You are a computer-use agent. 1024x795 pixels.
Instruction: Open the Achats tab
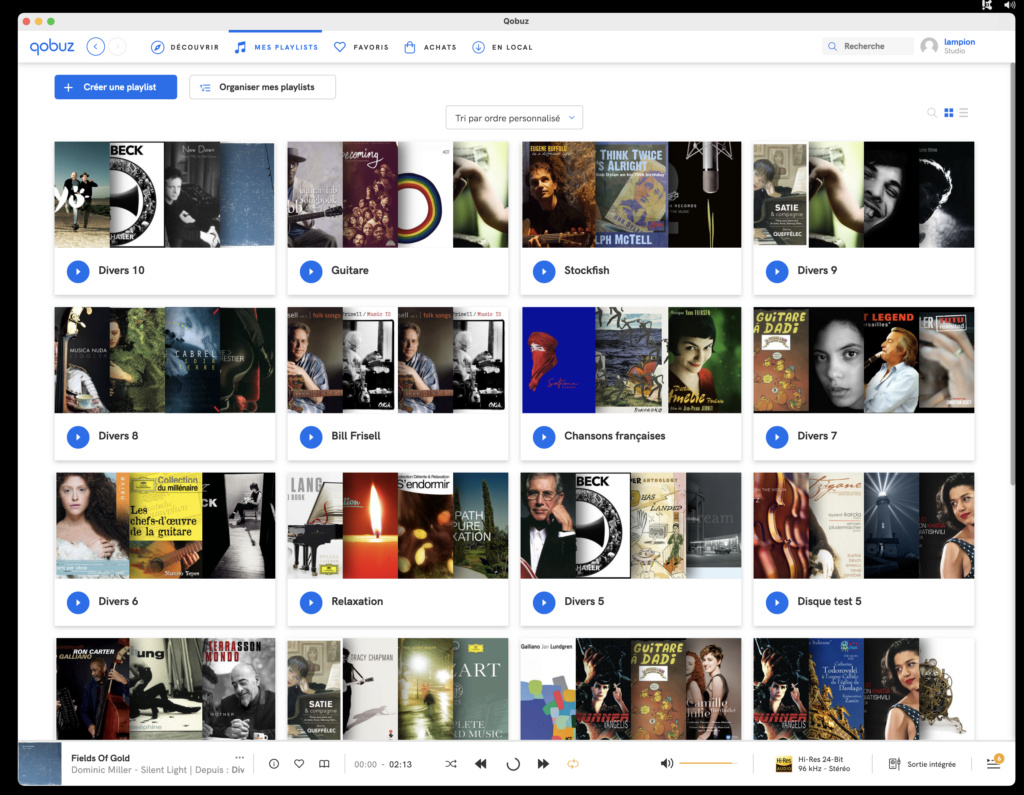click(430, 47)
